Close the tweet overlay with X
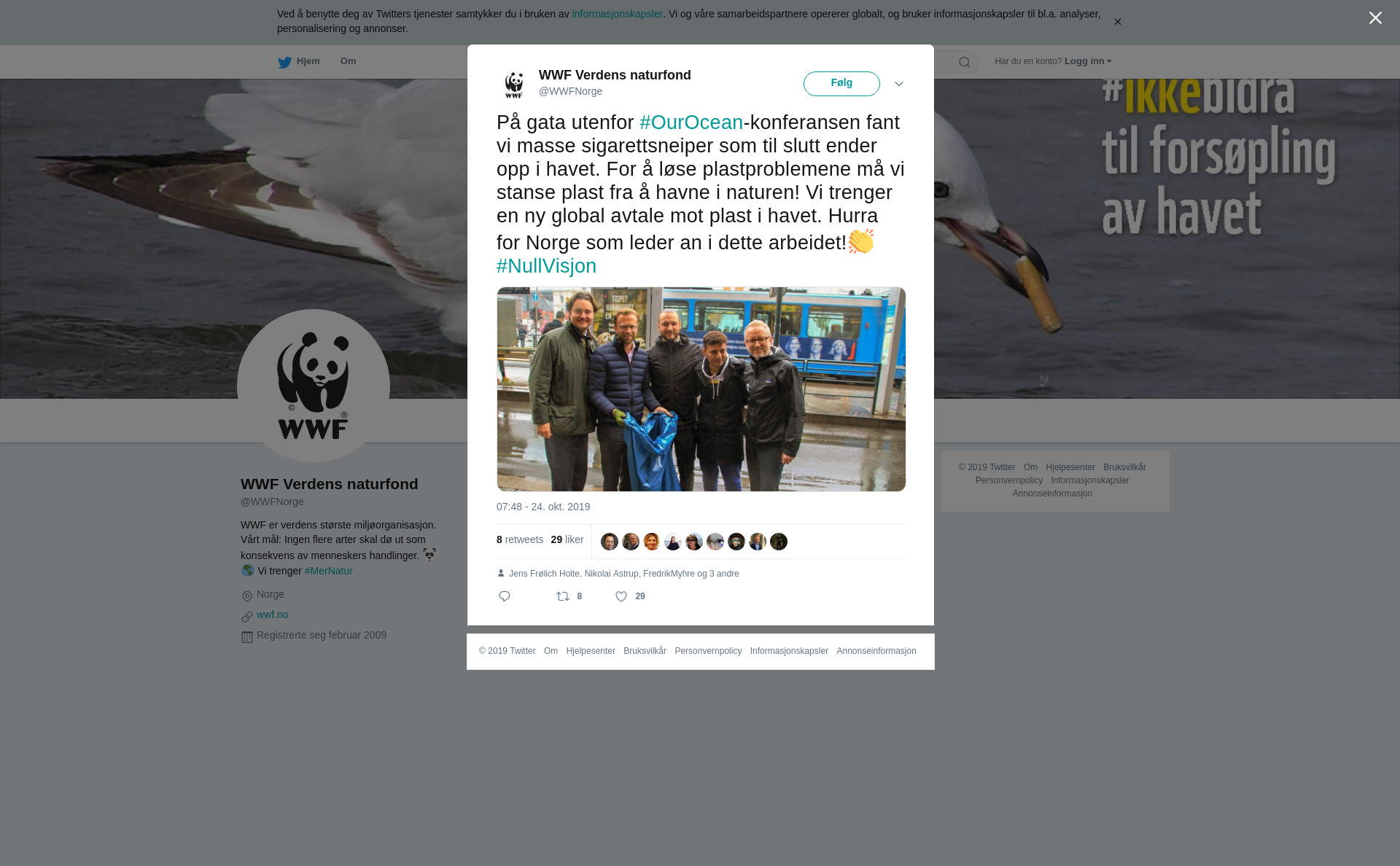This screenshot has height=866, width=1400. (x=1375, y=18)
